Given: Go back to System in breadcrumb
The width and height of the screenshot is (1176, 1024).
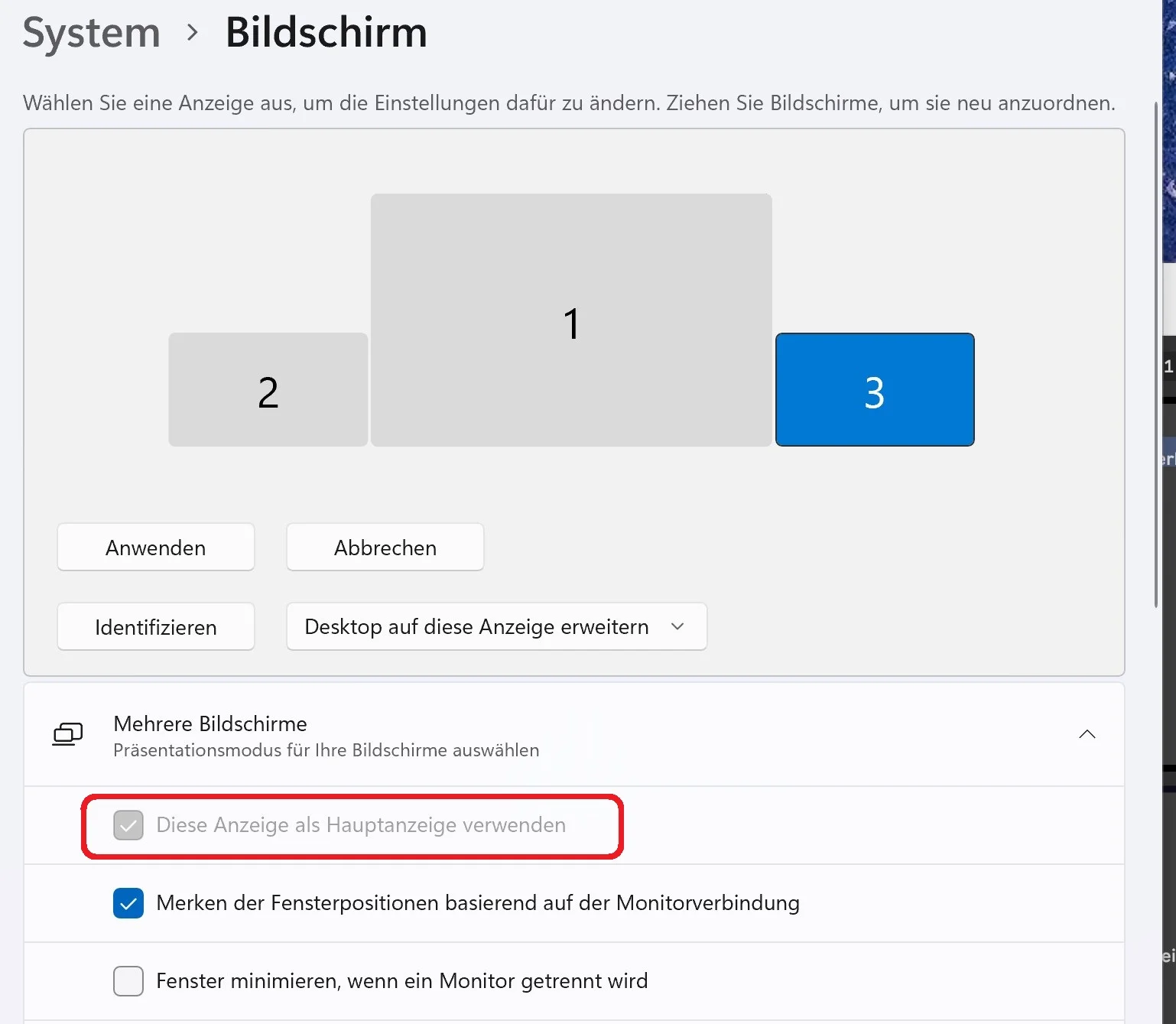Looking at the screenshot, I should point(92,33).
